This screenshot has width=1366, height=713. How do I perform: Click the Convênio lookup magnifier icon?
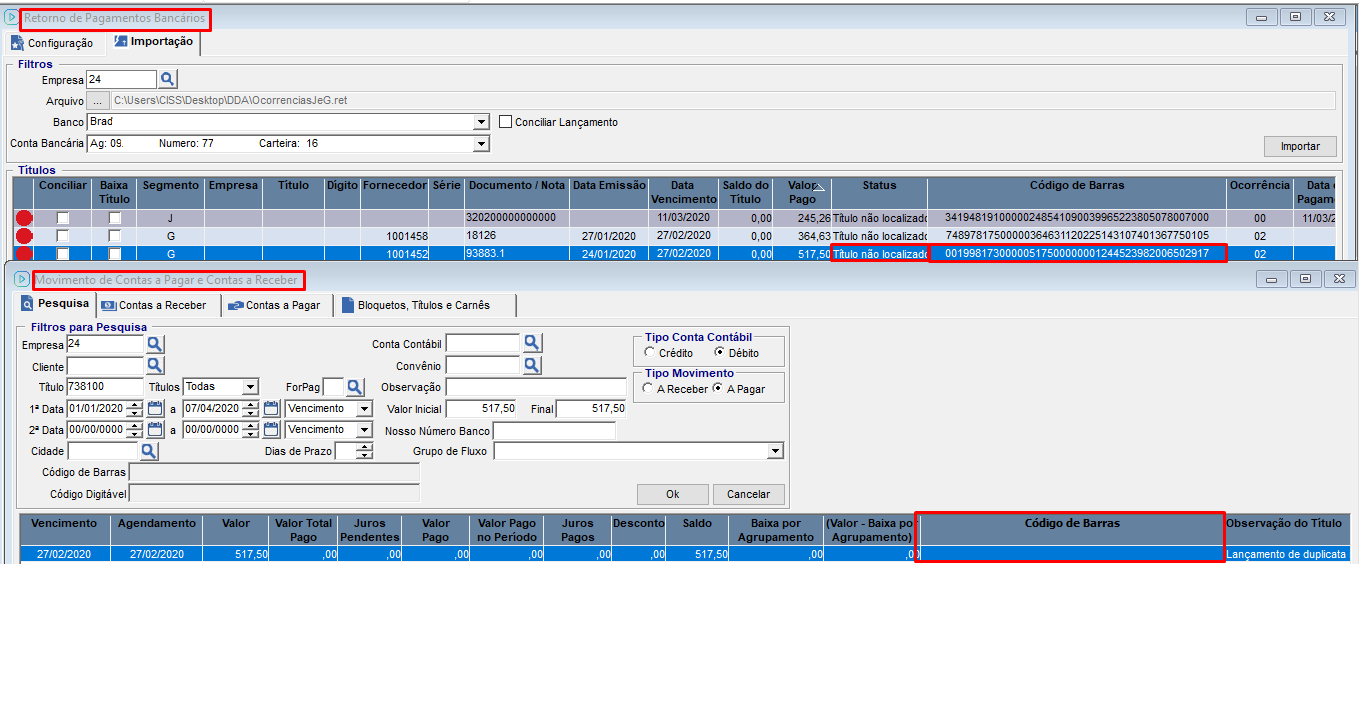532,366
